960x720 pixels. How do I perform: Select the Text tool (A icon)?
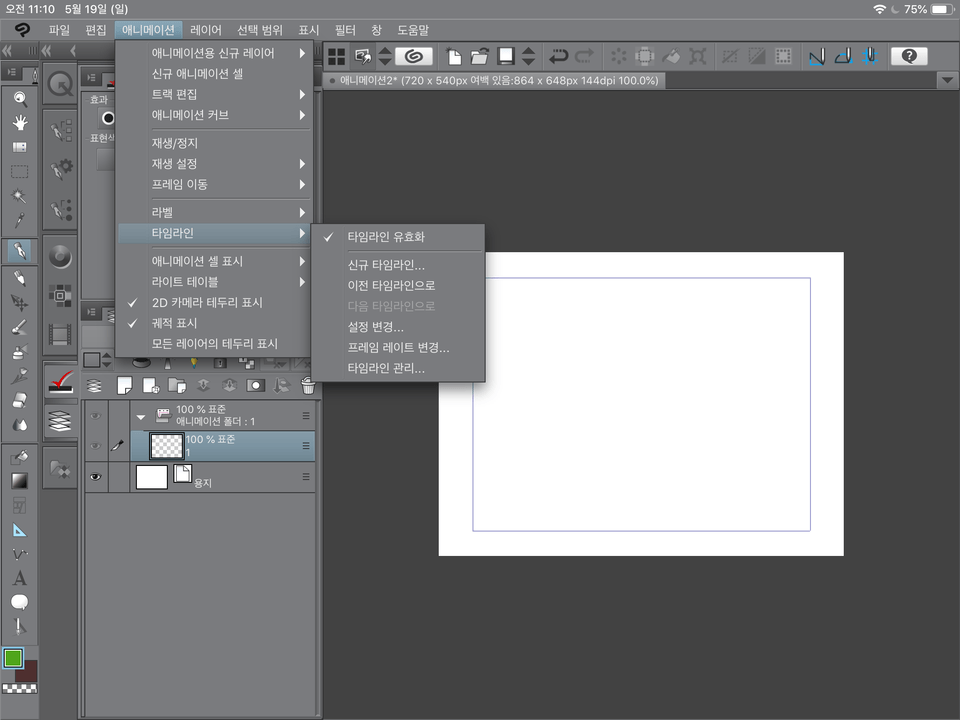coord(19,578)
